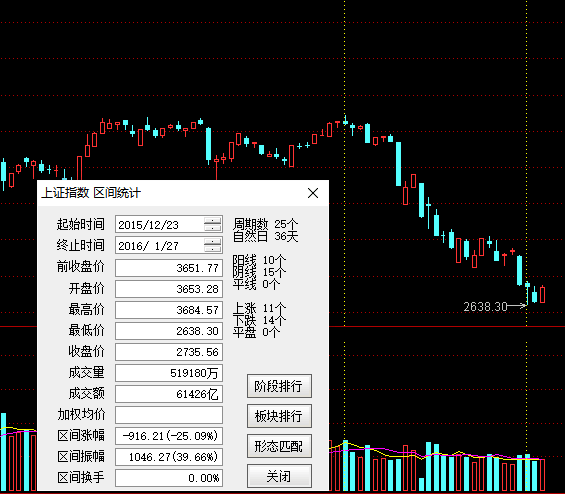Decrease the 起始时间 date with down spinner

(213, 228)
